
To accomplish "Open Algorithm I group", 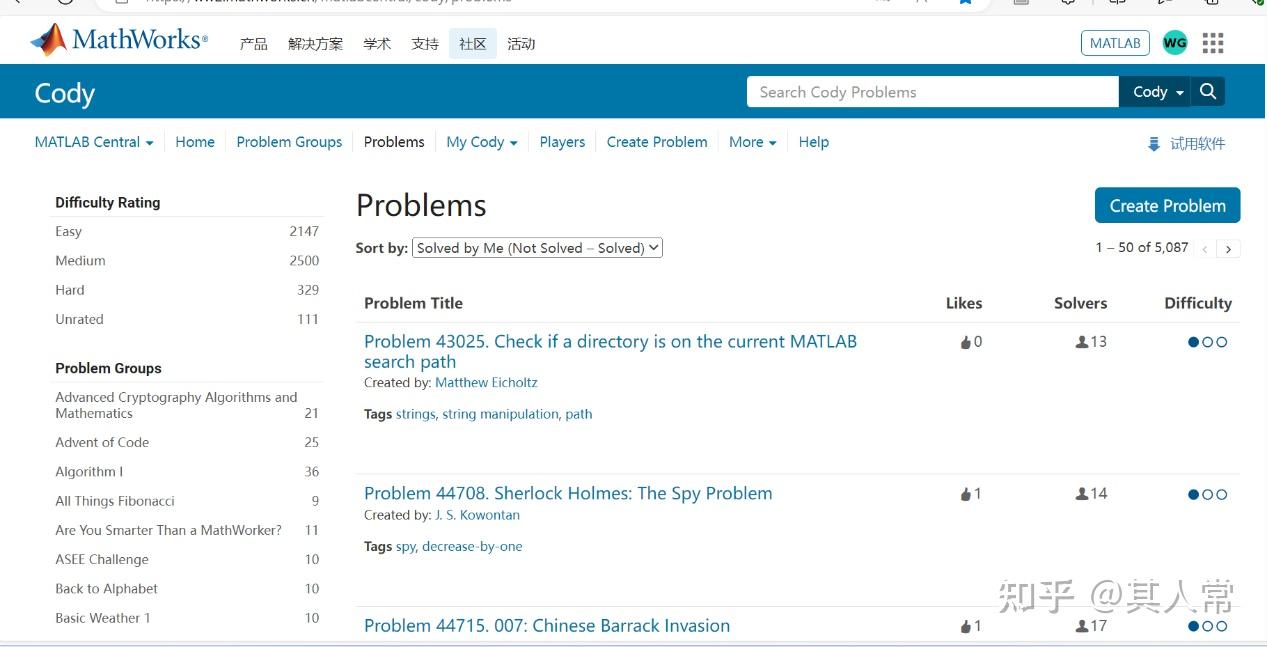I will click(89, 472).
